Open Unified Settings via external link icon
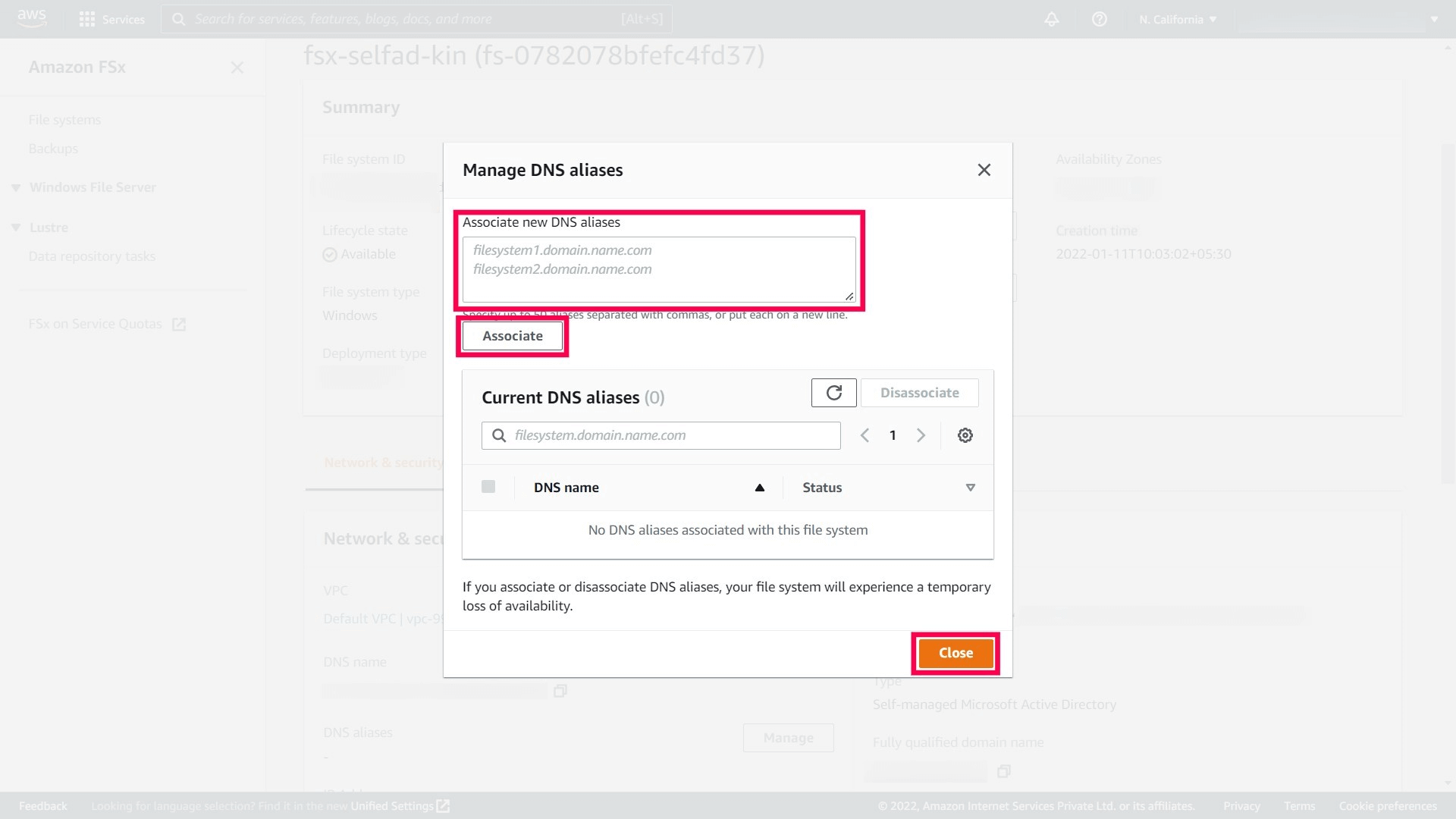 [x=442, y=806]
